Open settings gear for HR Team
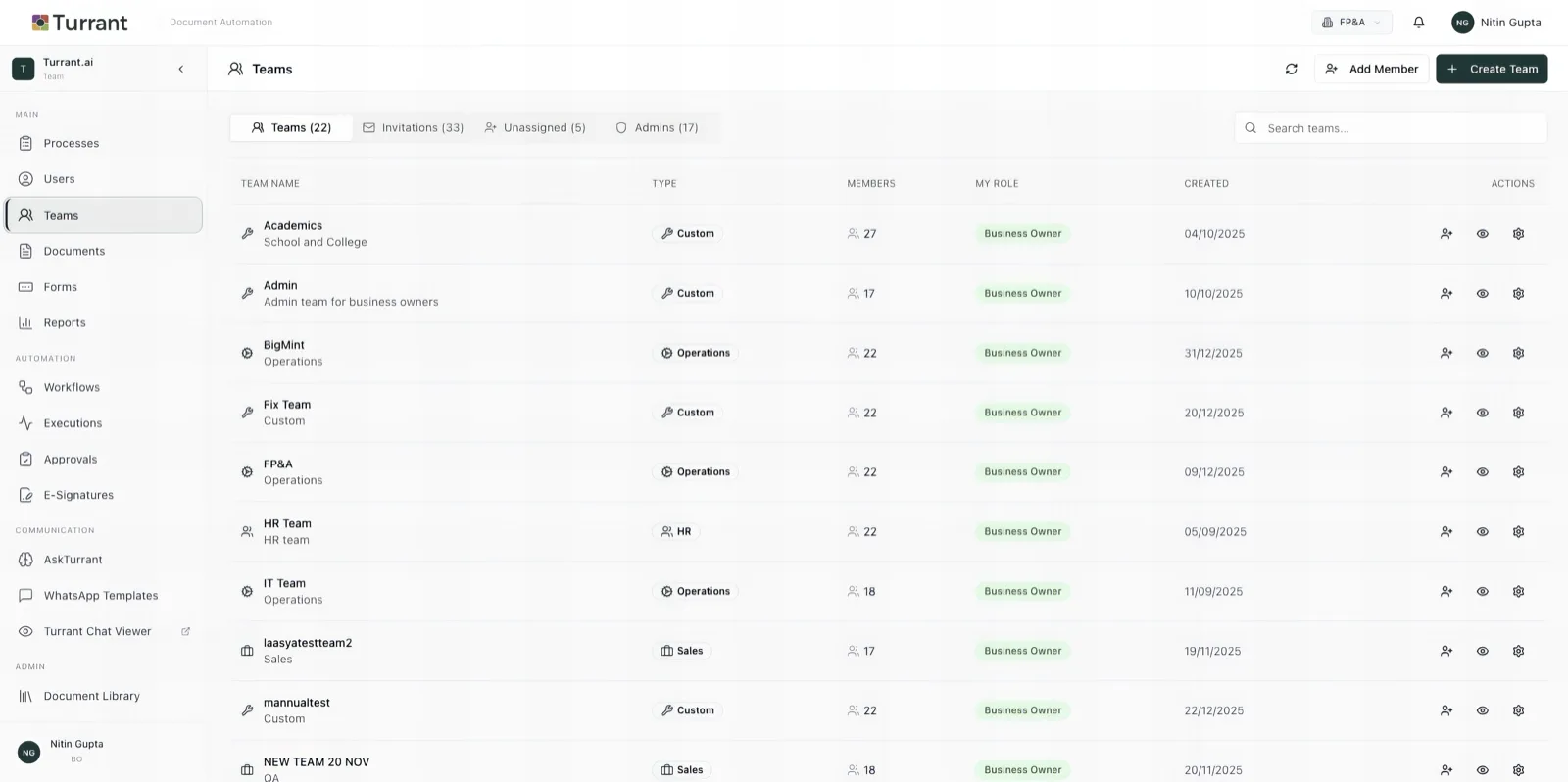The image size is (1568, 782). point(1518,532)
